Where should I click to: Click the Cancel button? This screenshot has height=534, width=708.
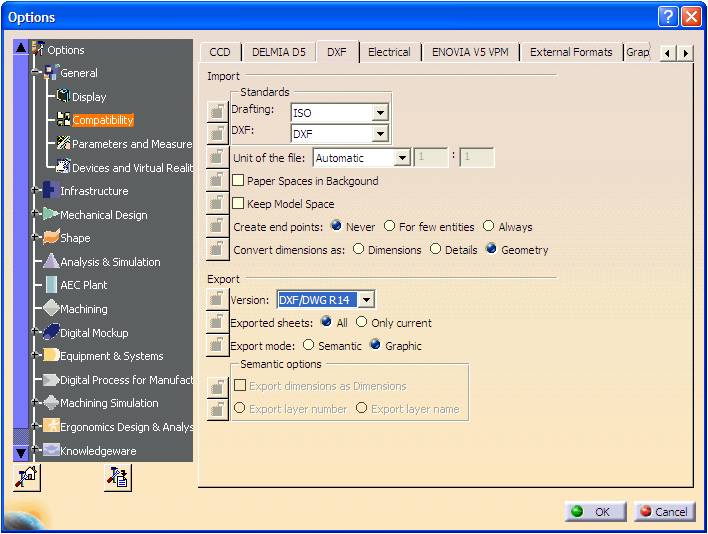point(664,511)
